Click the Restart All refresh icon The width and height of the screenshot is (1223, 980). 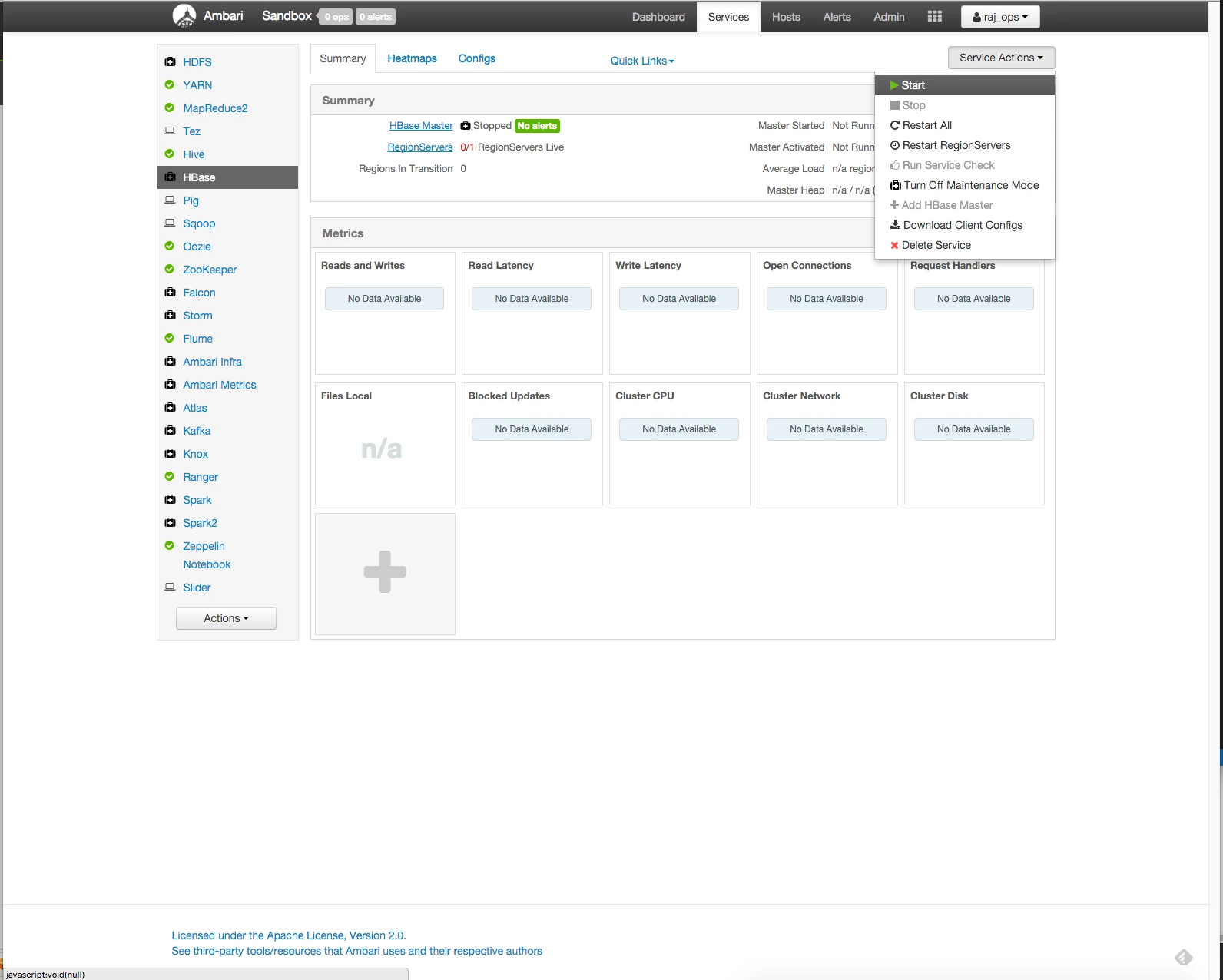[894, 125]
